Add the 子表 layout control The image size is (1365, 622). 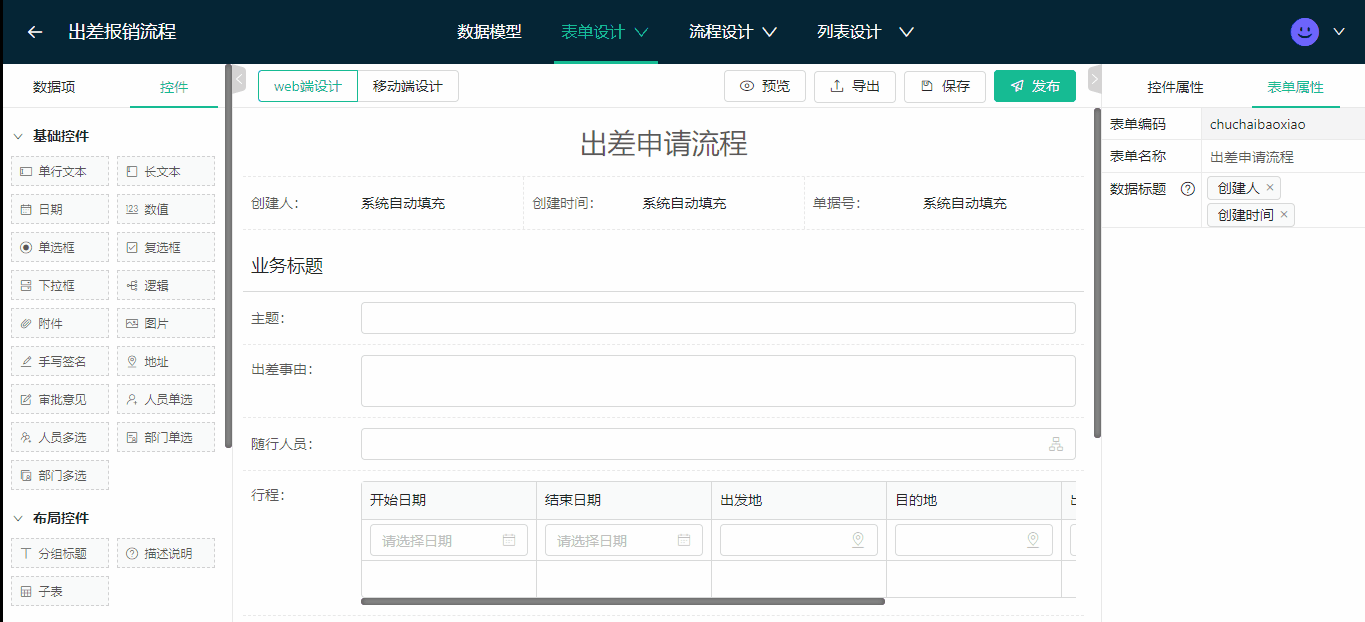(60, 591)
